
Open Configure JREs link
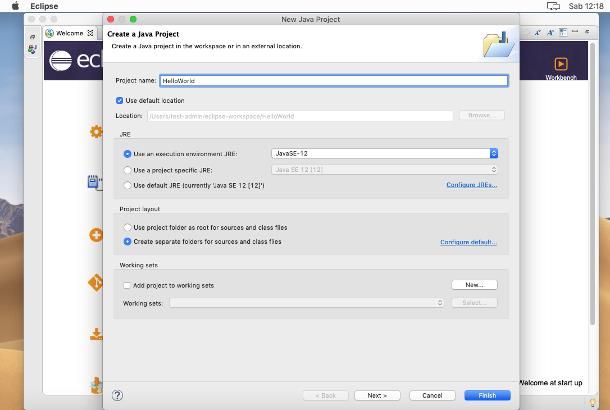(x=472, y=185)
